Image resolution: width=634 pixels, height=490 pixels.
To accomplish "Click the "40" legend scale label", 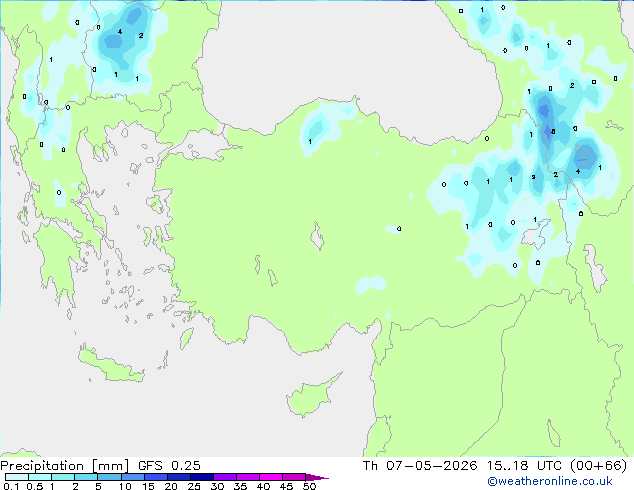I will [263, 486].
